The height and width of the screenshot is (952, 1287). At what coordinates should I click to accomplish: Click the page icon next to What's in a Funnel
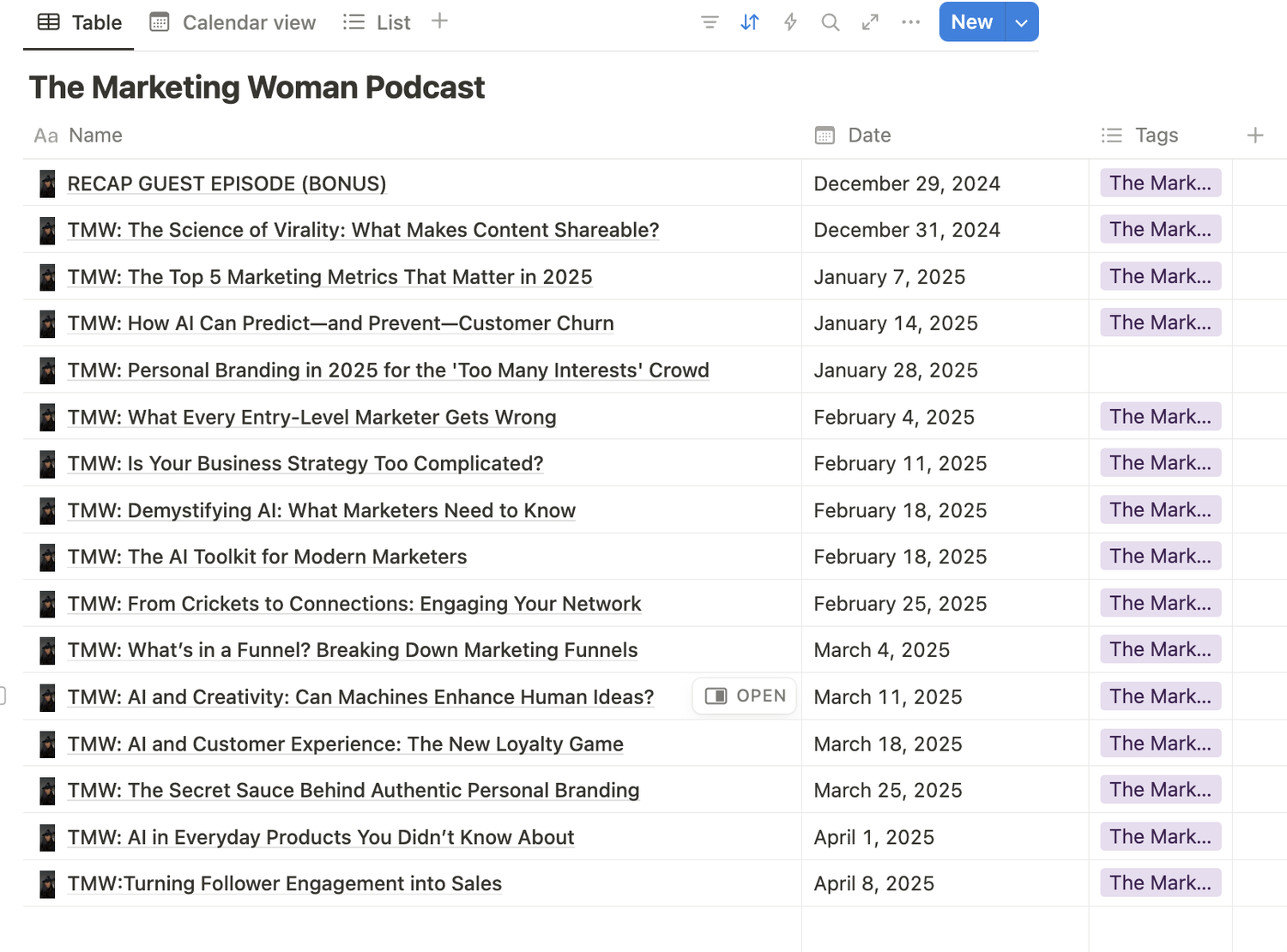coord(47,651)
